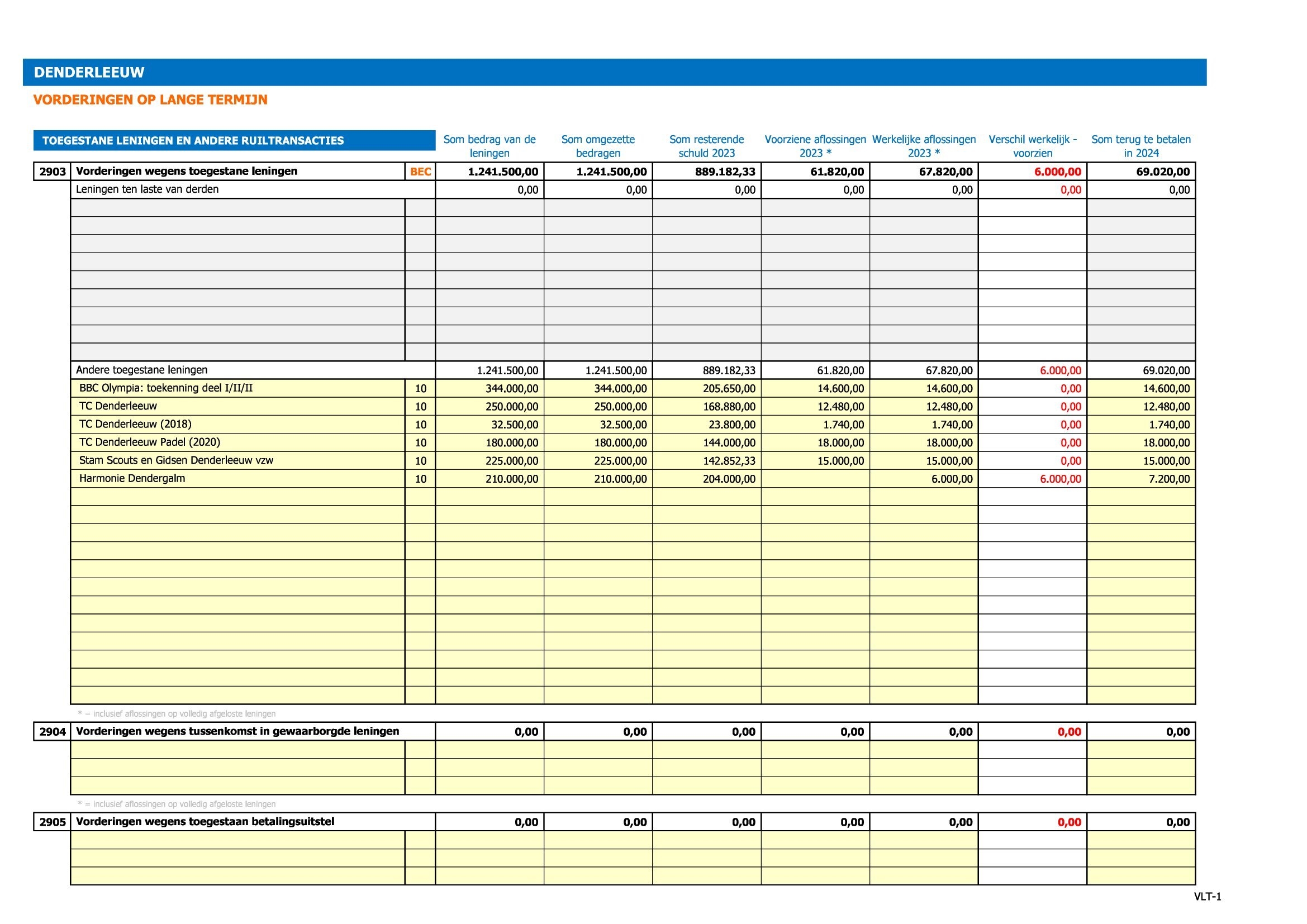Click 225.000,00 under Som bedrag van de leningen
1307x924 pixels.
[x=511, y=461]
